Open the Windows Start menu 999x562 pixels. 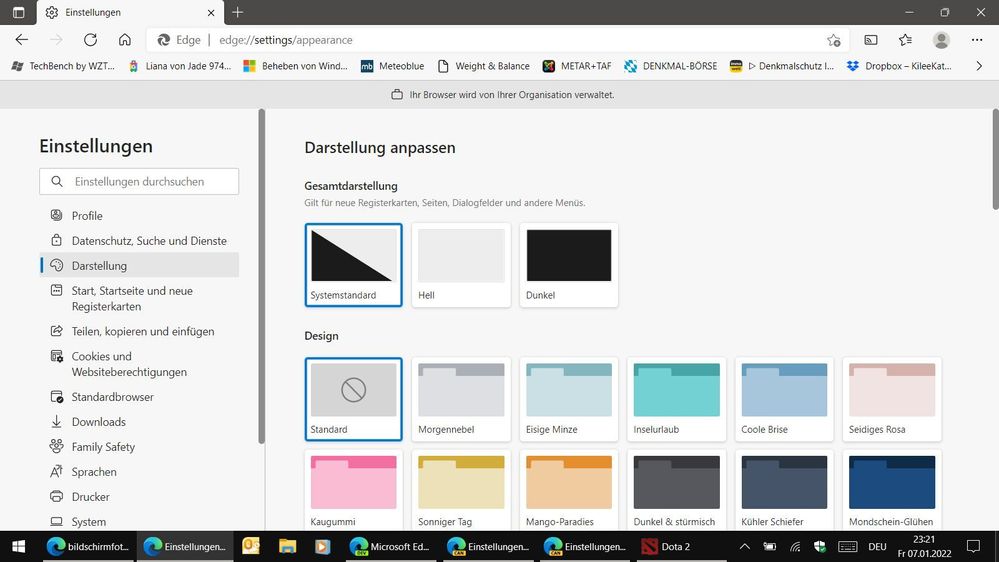[x=18, y=546]
